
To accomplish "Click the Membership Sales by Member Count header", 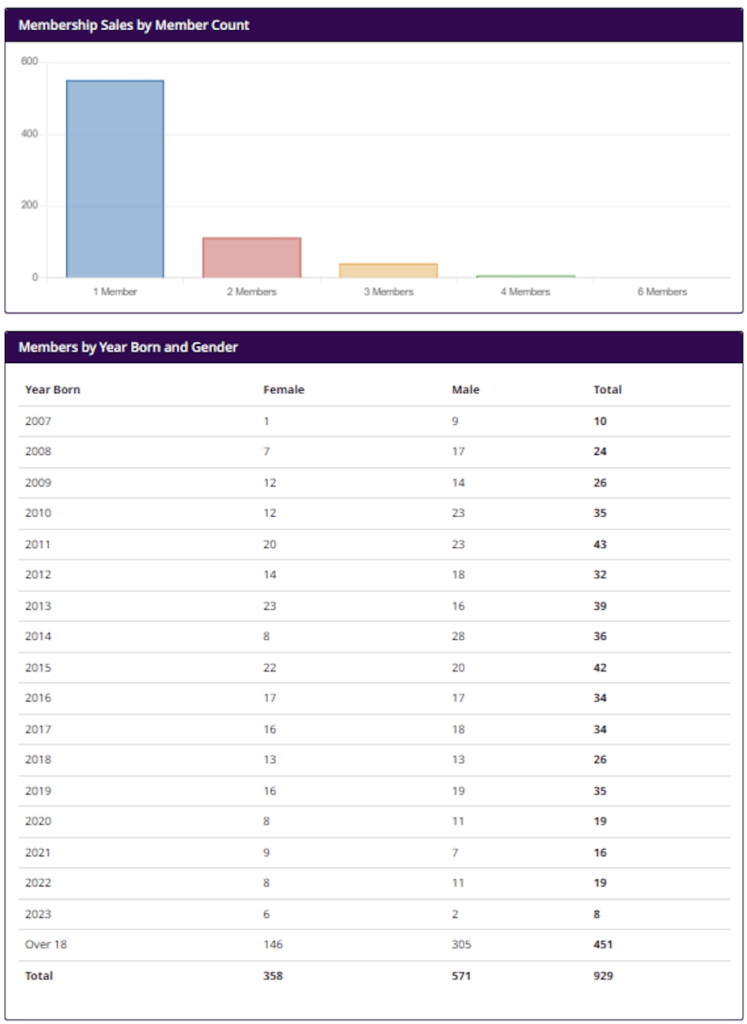I will pyautogui.click(x=134, y=25).
